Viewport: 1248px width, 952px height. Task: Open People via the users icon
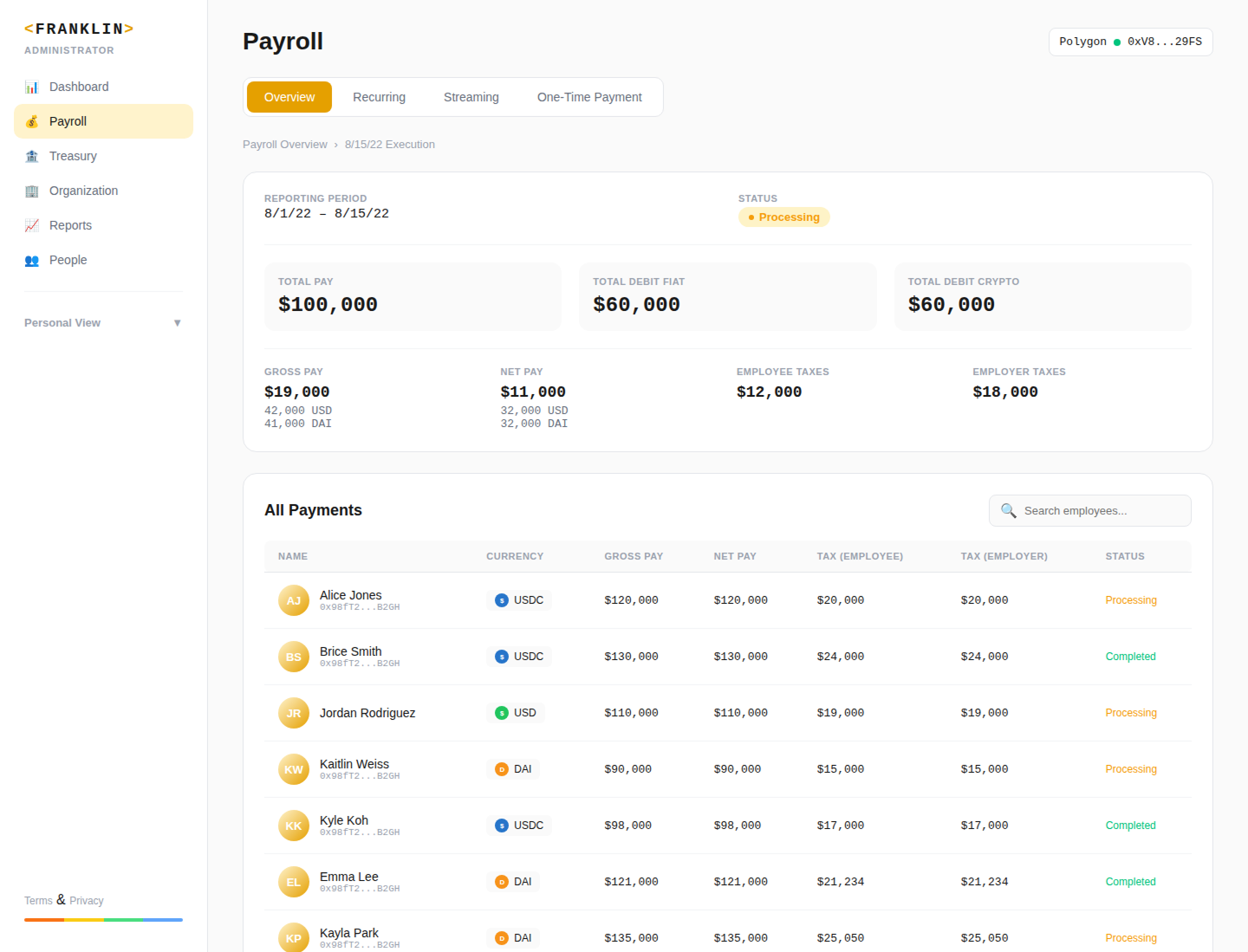(32, 260)
